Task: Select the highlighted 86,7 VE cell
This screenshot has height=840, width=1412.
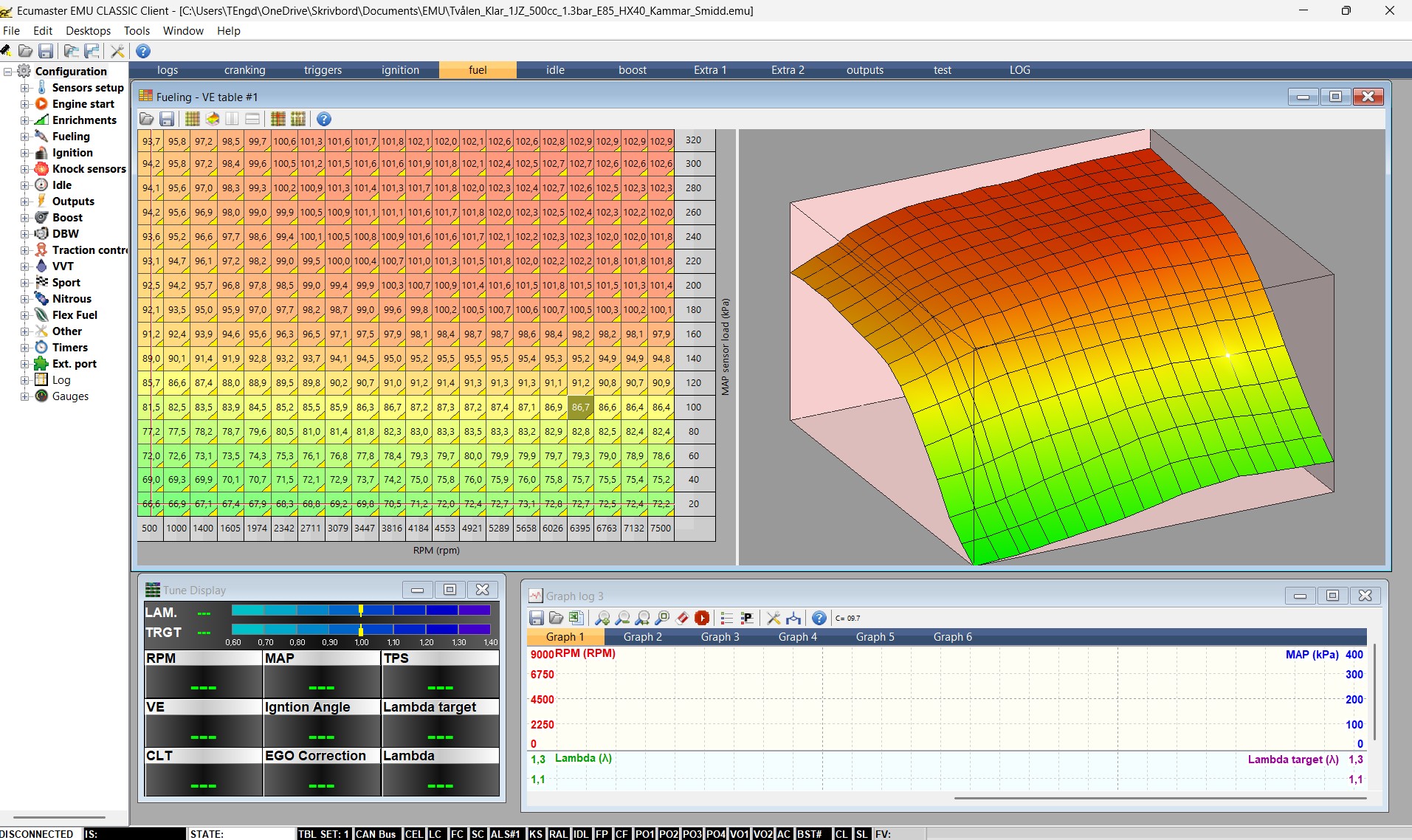Action: (581, 407)
